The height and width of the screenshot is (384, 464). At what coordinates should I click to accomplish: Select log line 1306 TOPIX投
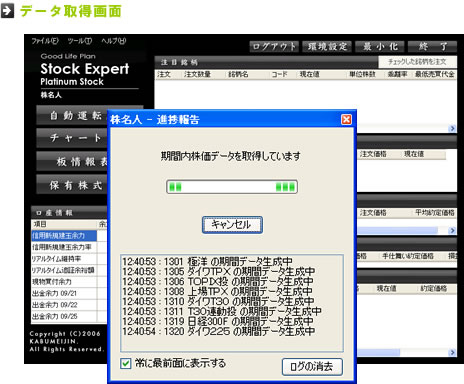tap(218, 282)
